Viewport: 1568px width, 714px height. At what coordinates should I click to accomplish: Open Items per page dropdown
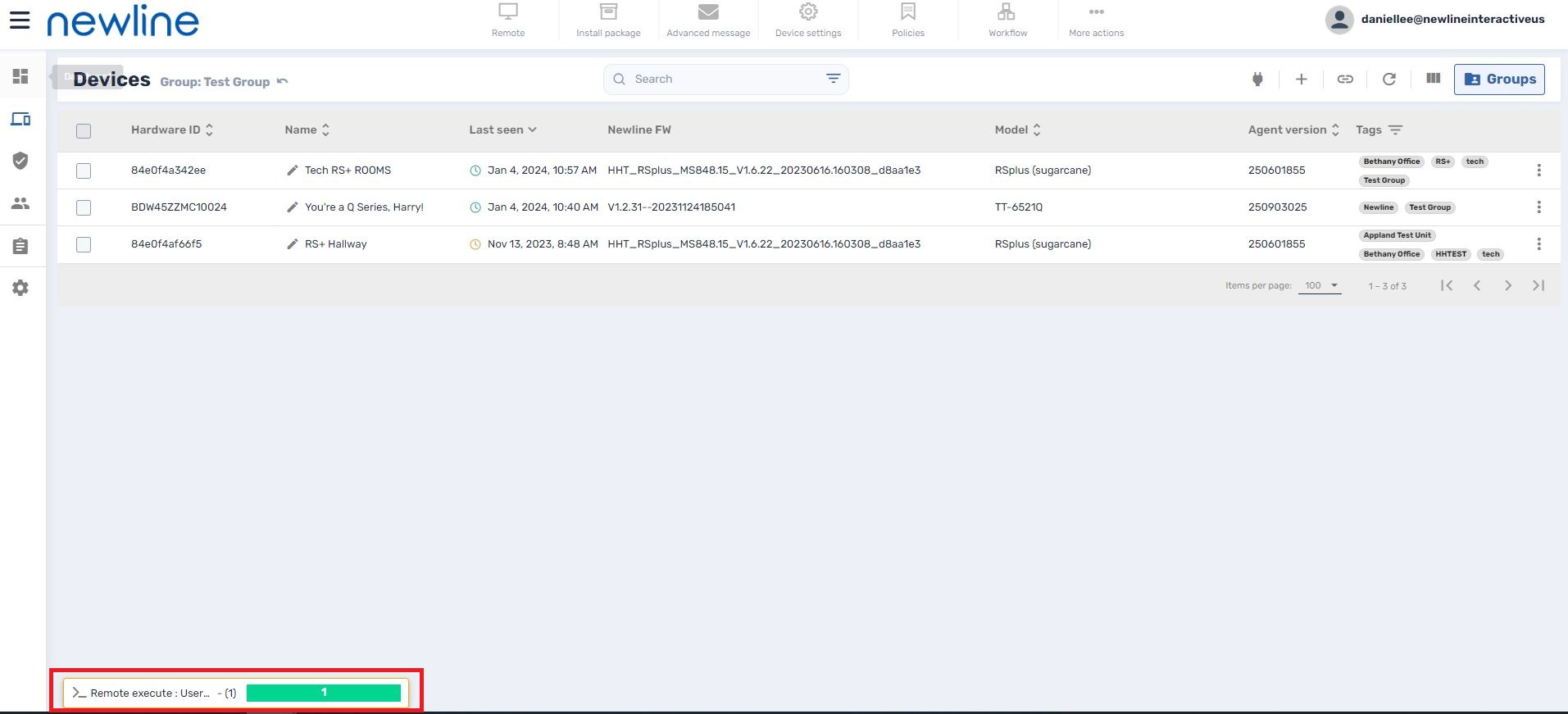pos(1320,286)
